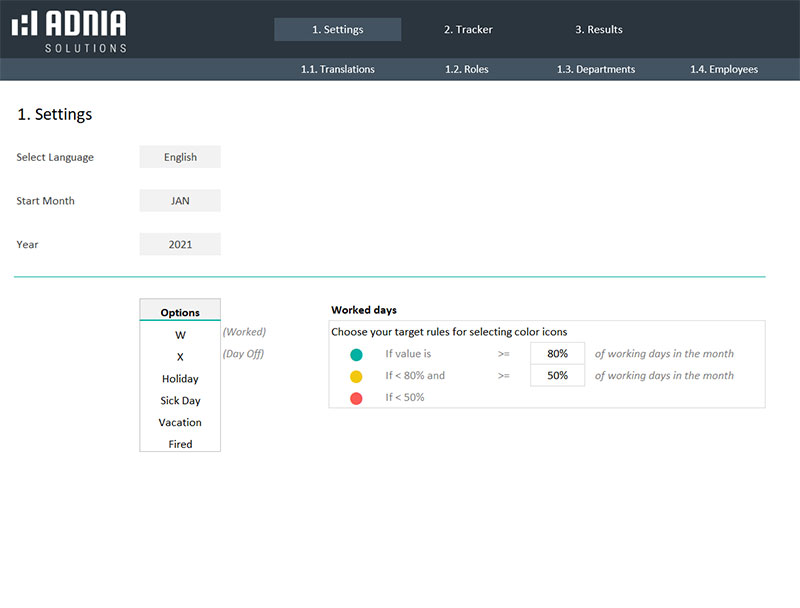This screenshot has width=800, height=608.
Task: Open the 1.1. Translations subpage
Action: pyautogui.click(x=337, y=70)
